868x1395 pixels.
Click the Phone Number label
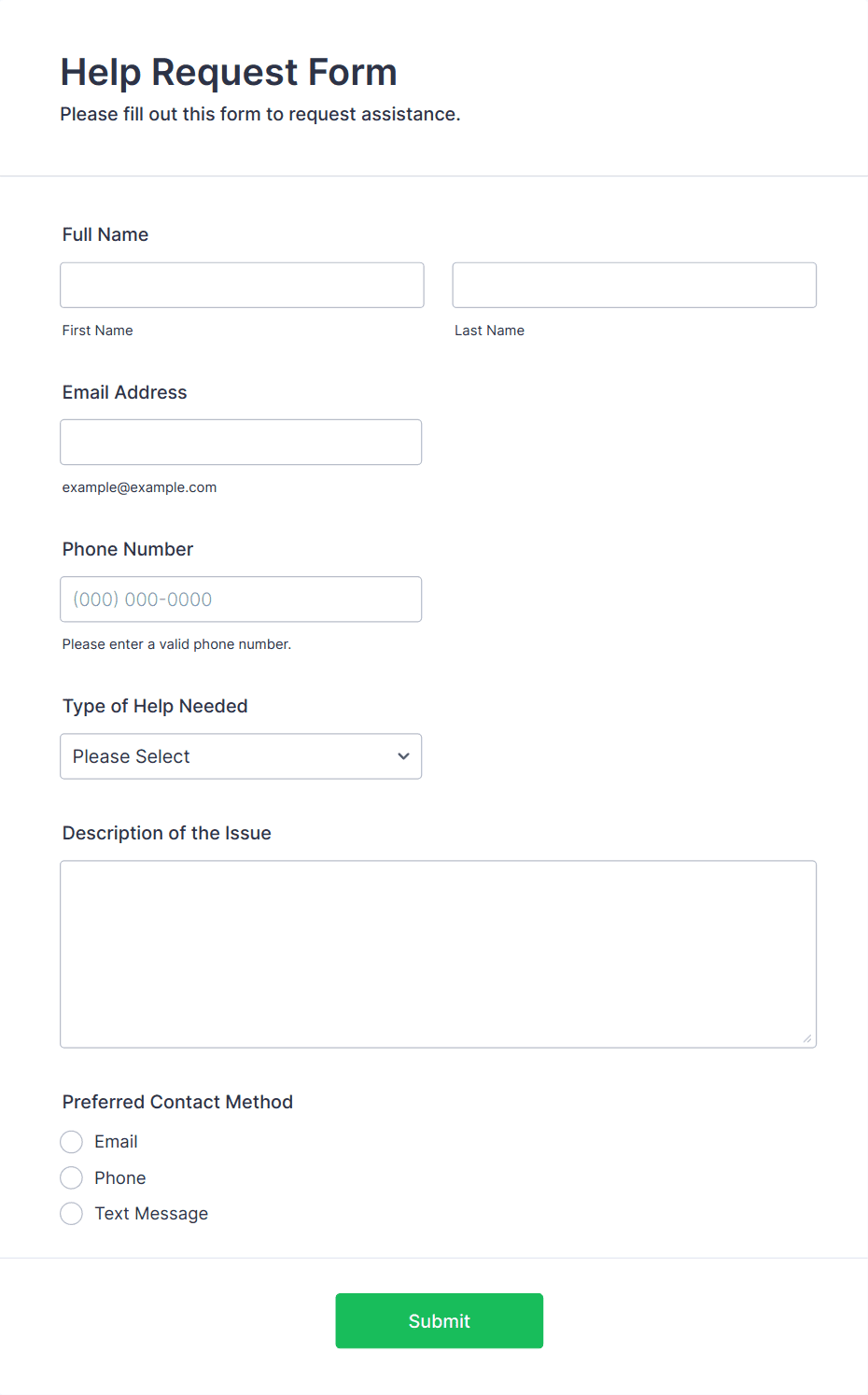click(128, 549)
